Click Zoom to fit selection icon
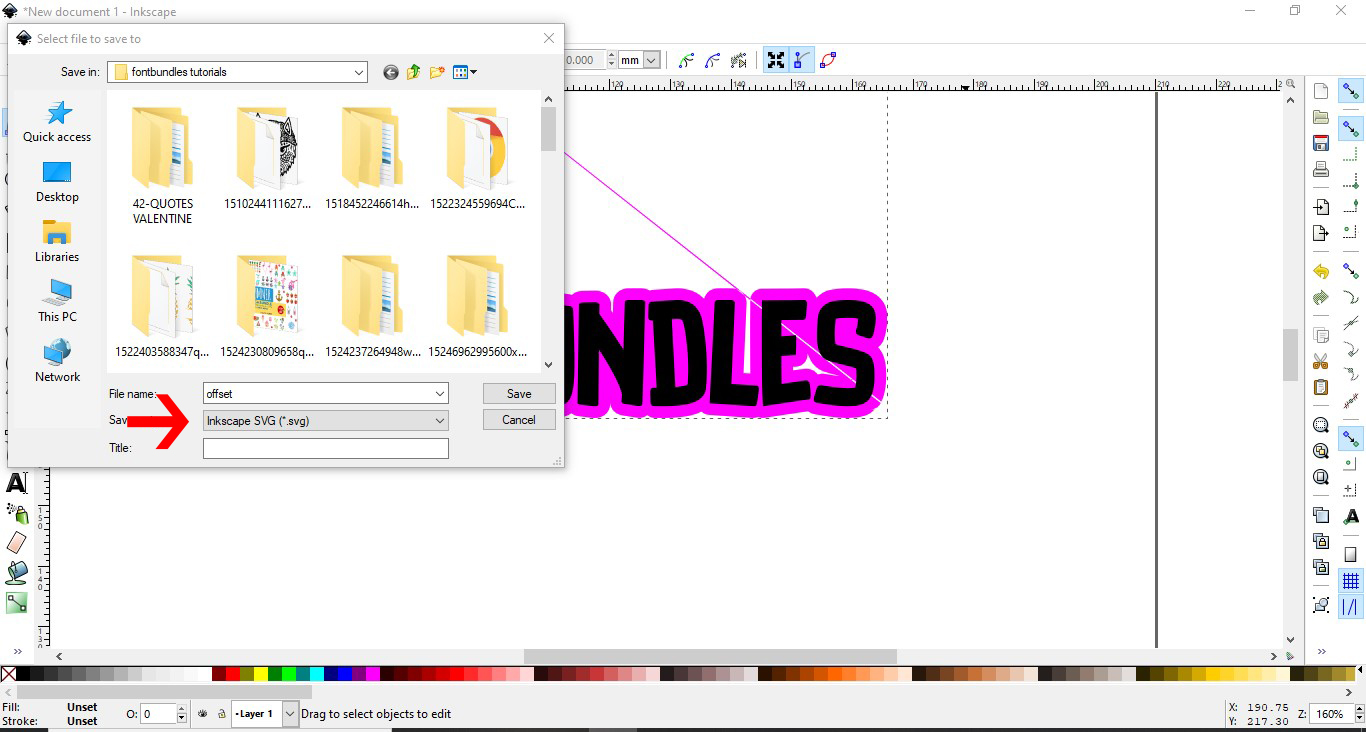This screenshot has width=1366, height=732. (1321, 425)
